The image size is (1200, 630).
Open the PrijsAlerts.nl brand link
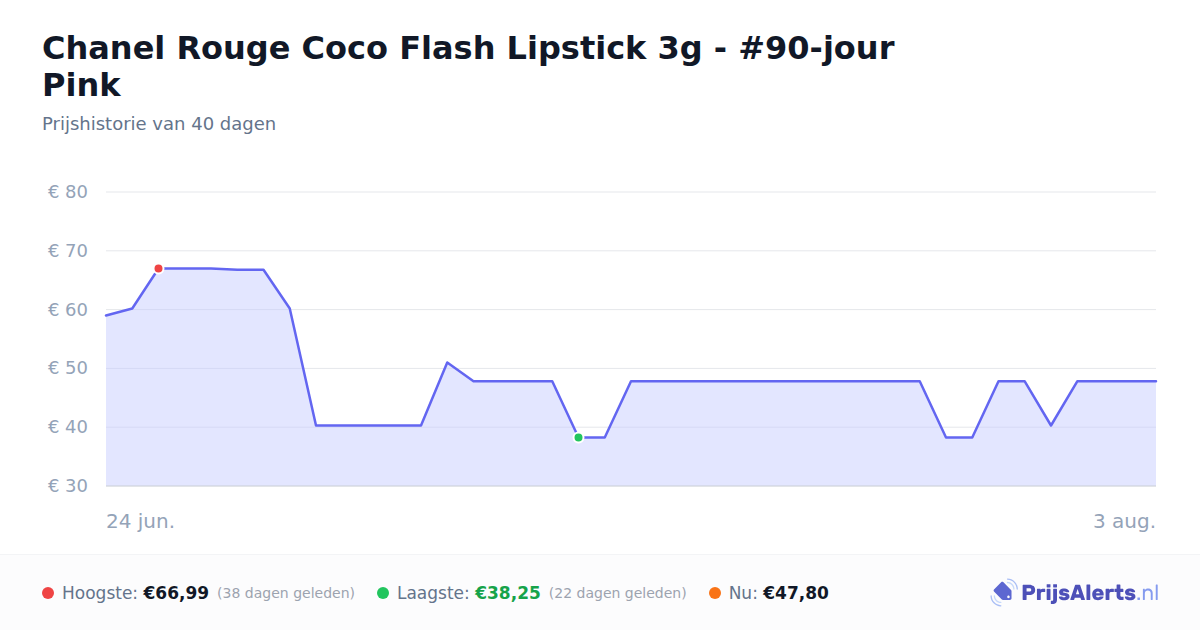click(x=1075, y=593)
